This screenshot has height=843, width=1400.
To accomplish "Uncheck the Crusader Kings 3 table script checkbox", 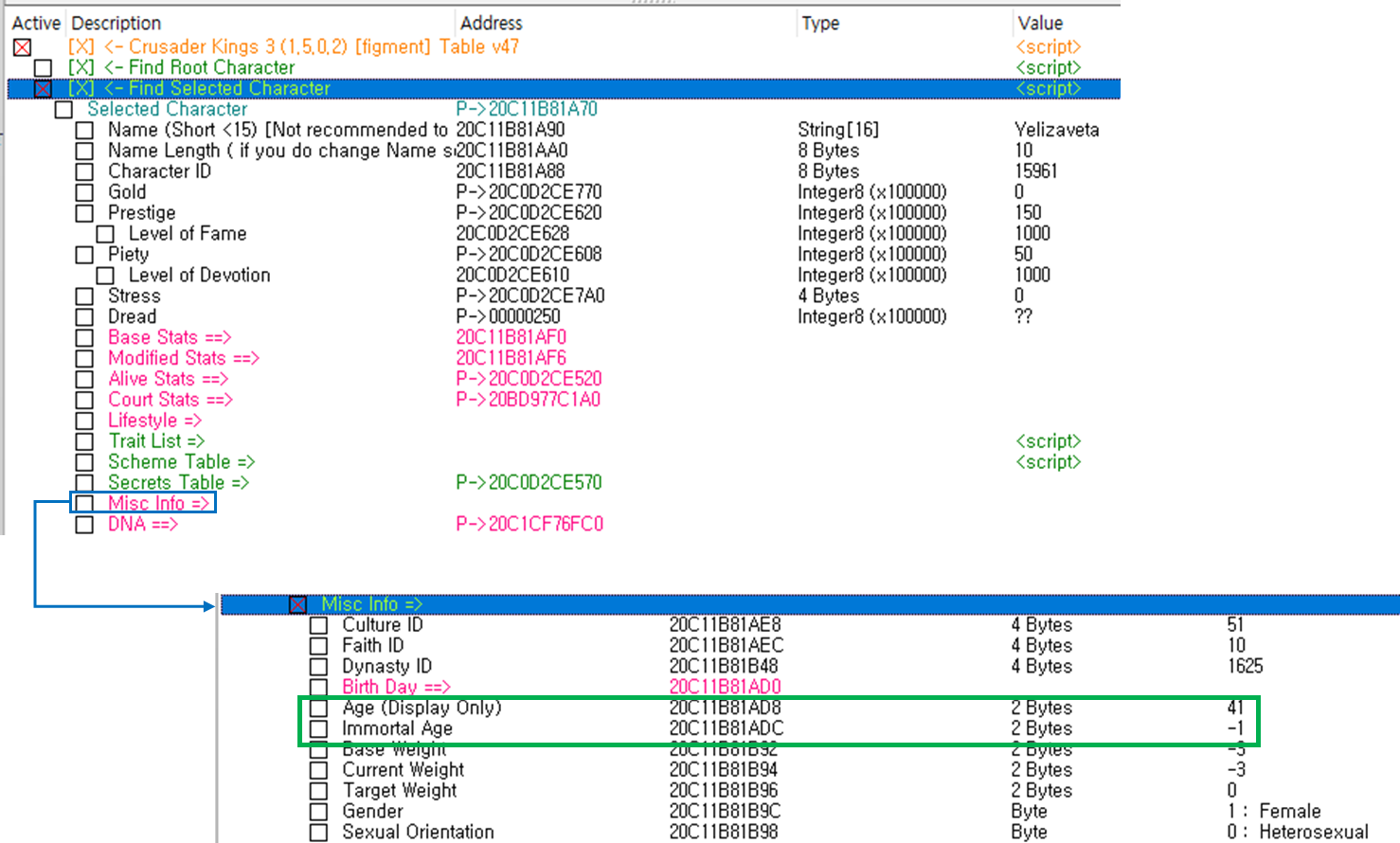I will [x=23, y=47].
